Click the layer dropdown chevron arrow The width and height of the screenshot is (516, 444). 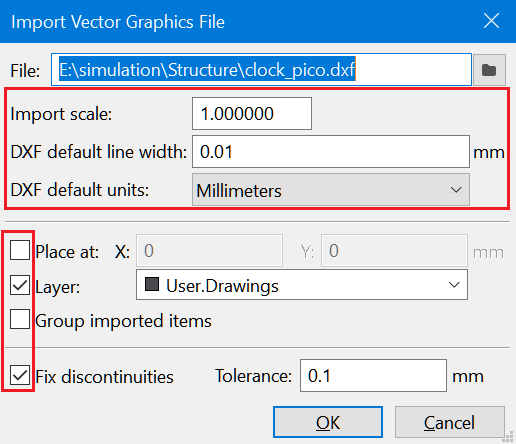coord(454,285)
